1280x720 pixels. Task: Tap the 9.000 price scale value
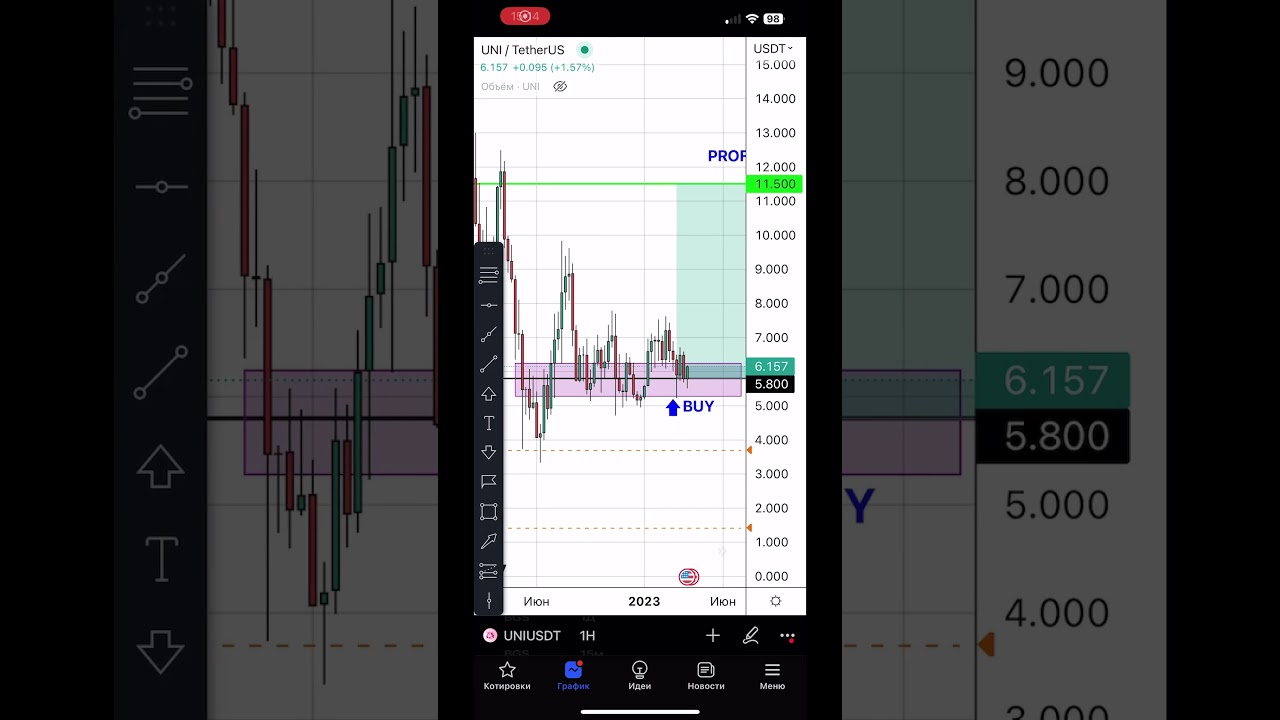(x=772, y=269)
